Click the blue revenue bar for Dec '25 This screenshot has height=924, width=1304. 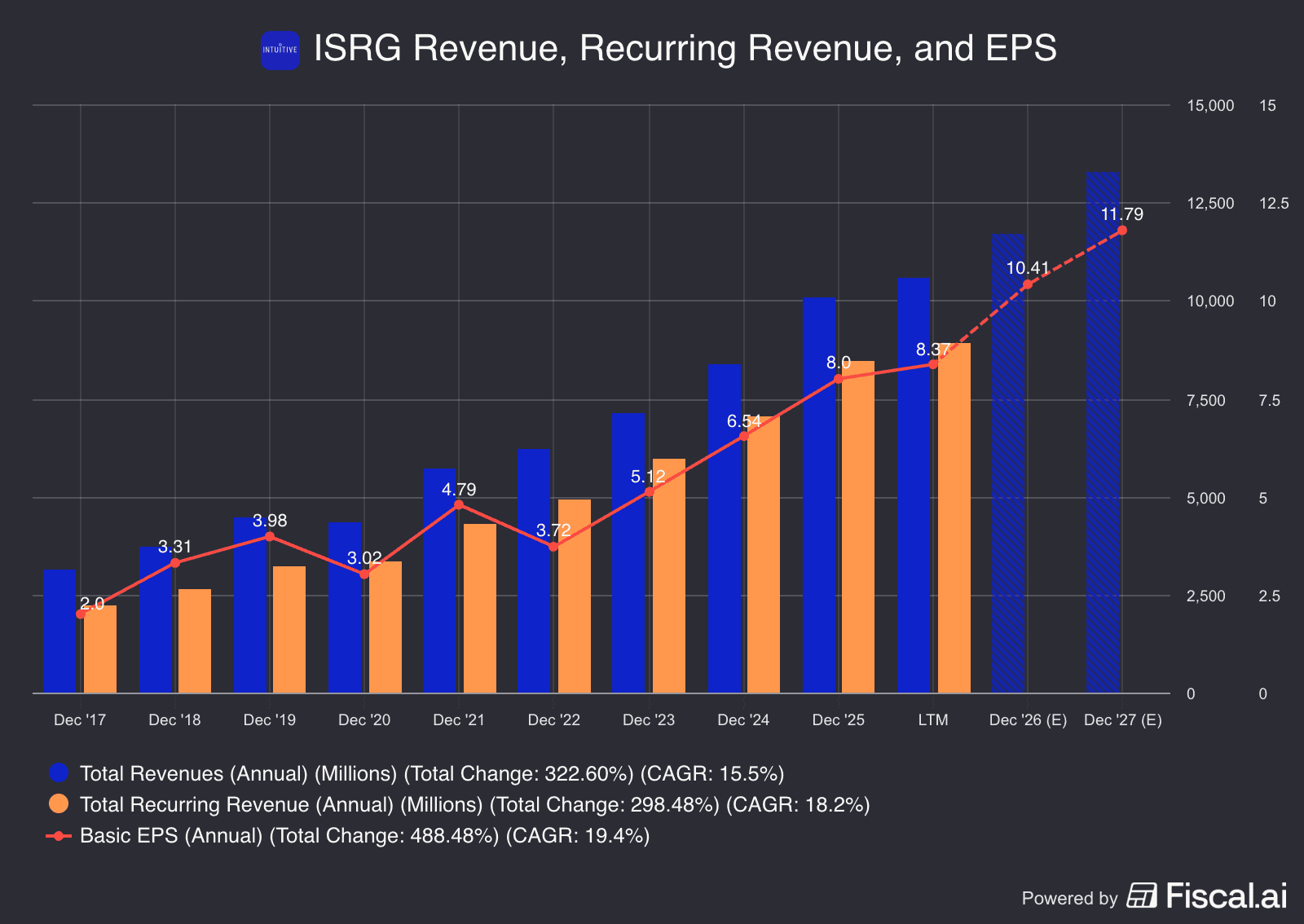(x=819, y=495)
